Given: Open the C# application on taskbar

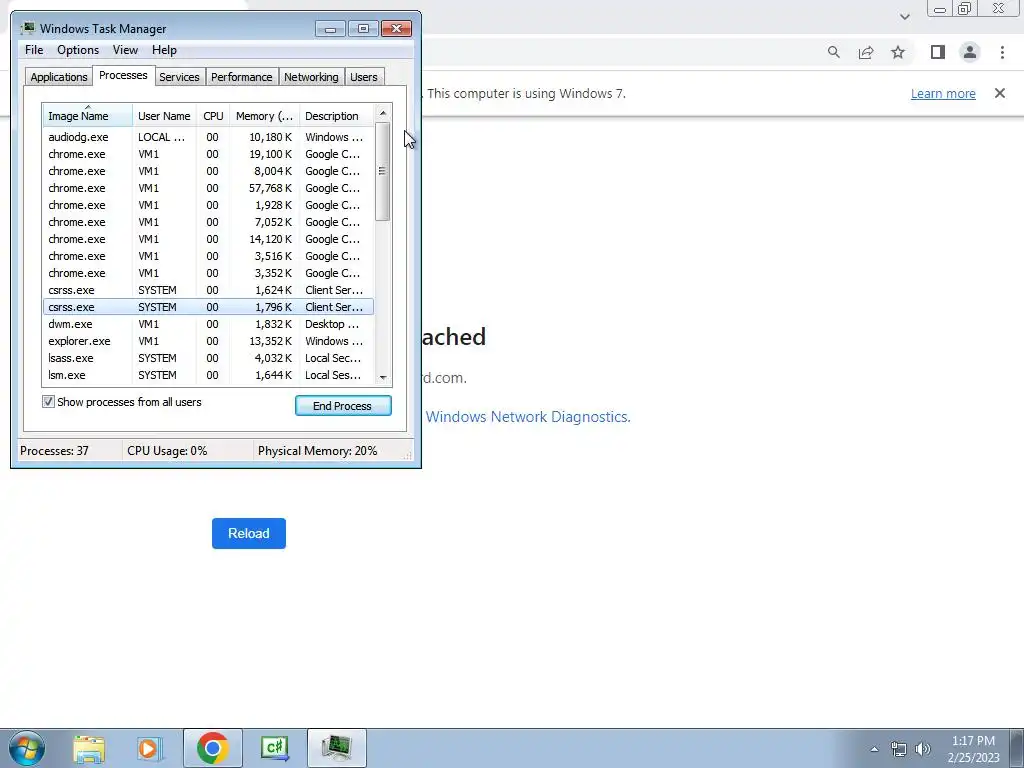Looking at the screenshot, I should pyautogui.click(x=274, y=748).
